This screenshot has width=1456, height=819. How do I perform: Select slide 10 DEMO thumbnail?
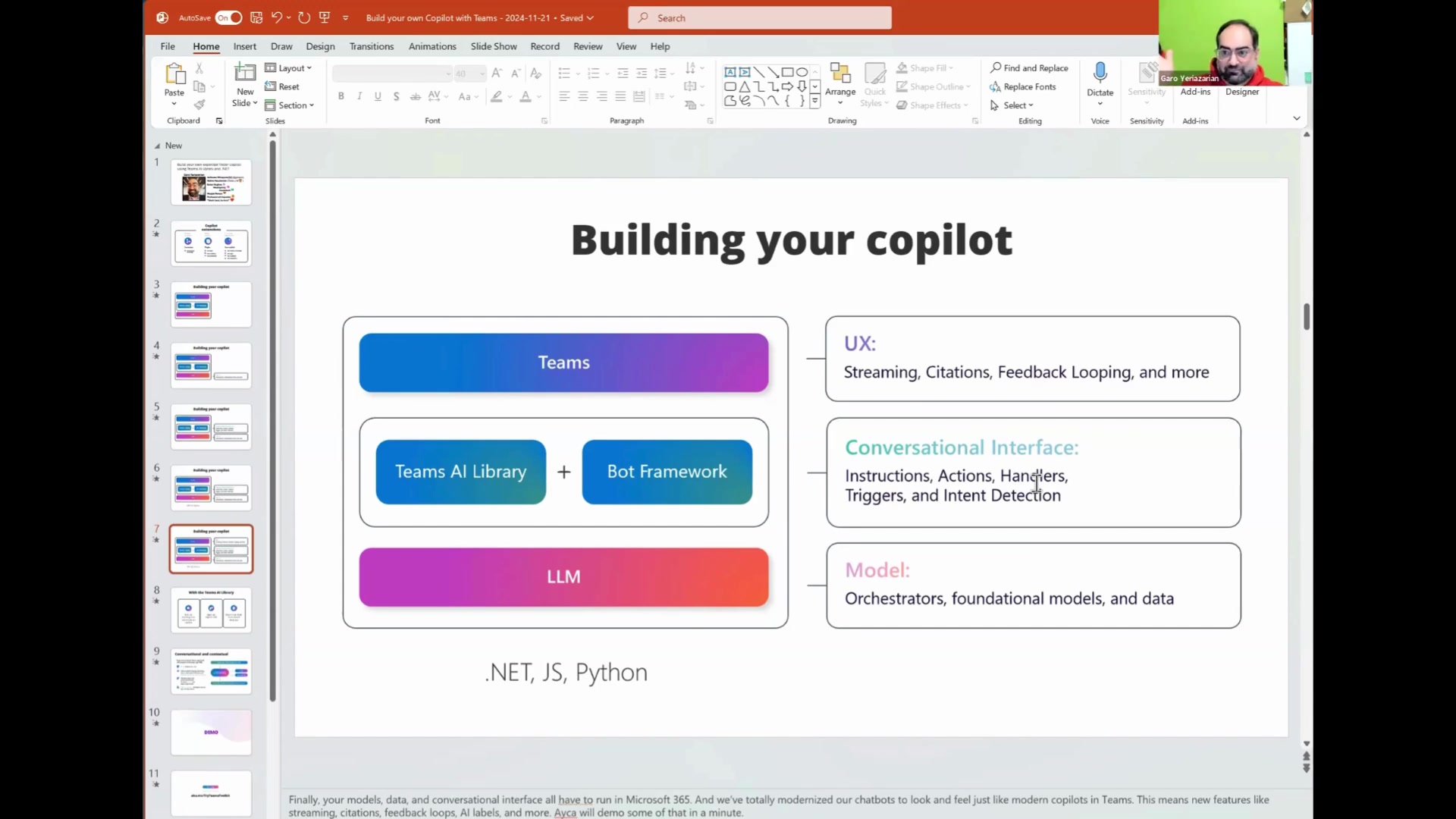pyautogui.click(x=211, y=732)
